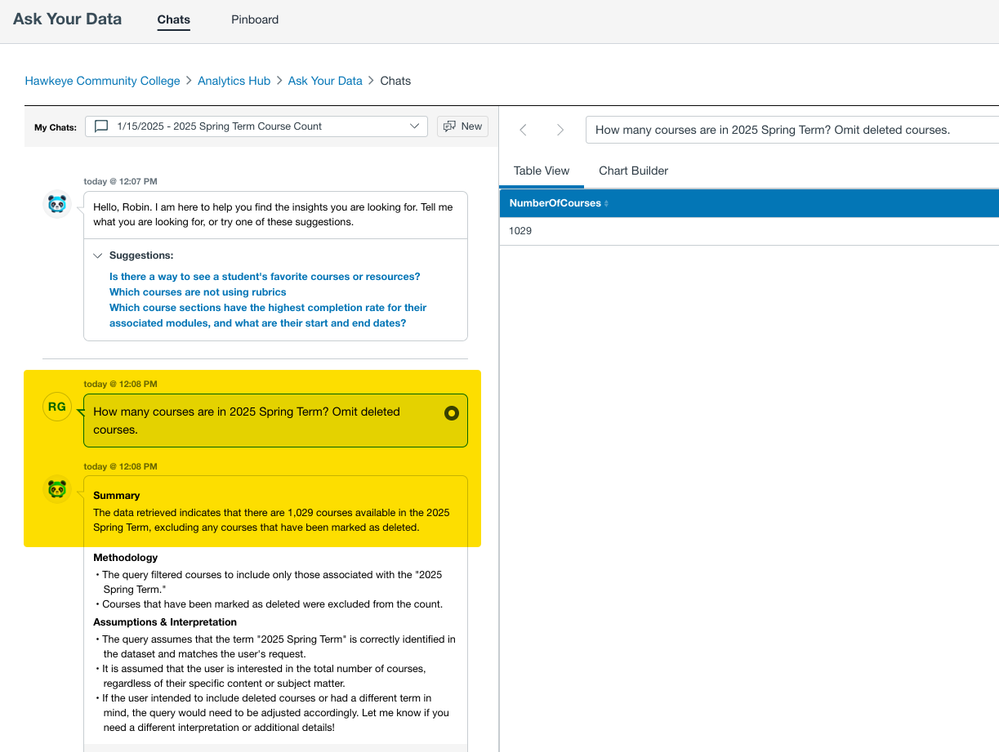
Task: Select the Table View tab
Action: click(x=541, y=171)
